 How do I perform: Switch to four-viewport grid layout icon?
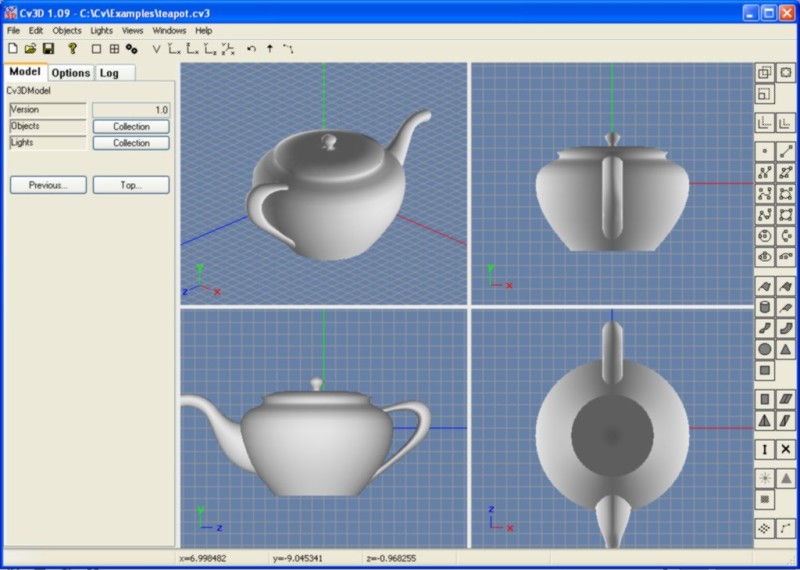114,49
